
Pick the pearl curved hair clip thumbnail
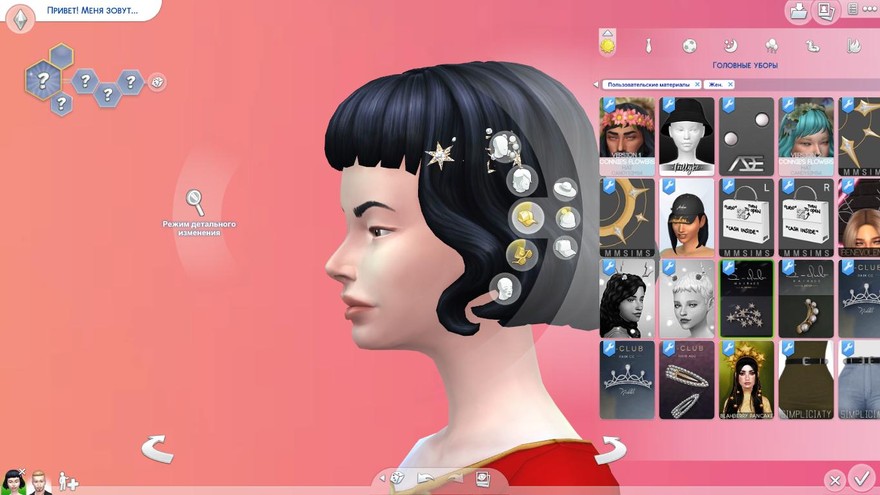pyautogui.click(x=806, y=299)
